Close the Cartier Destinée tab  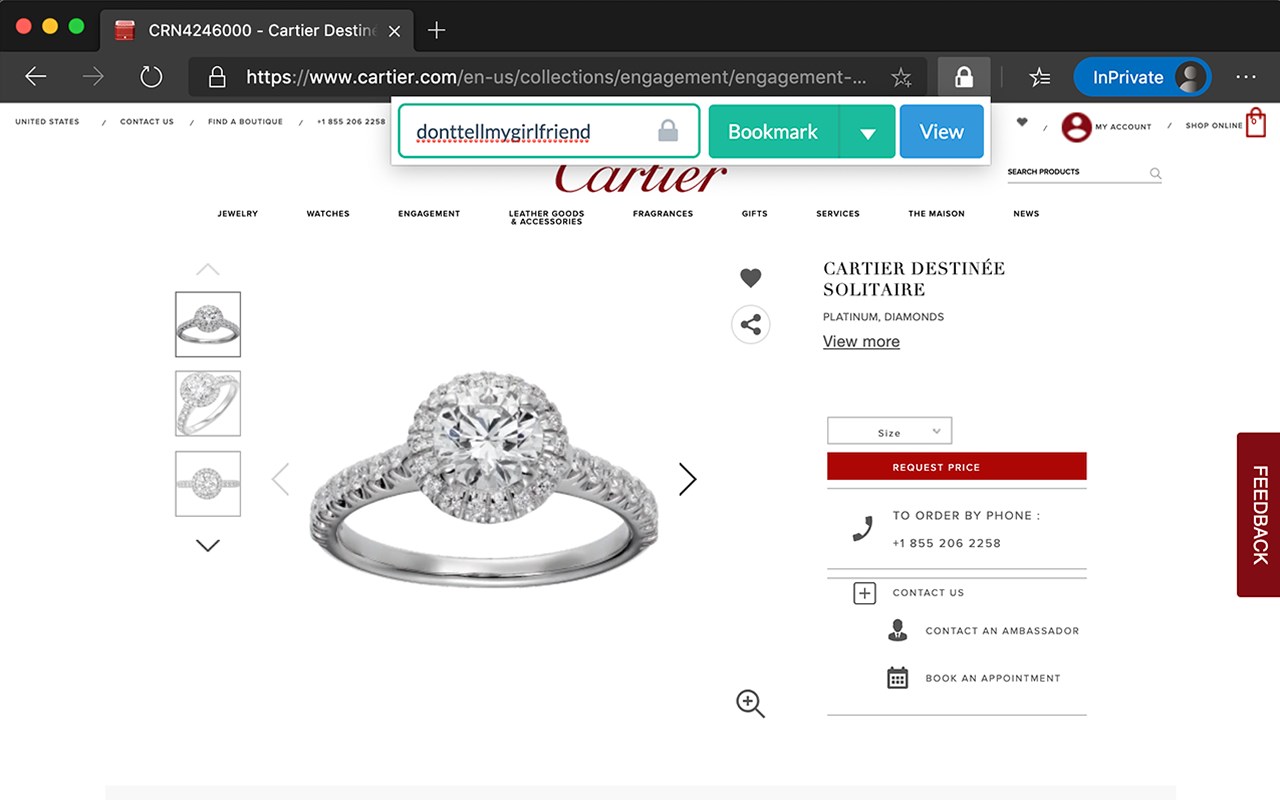pyautogui.click(x=394, y=31)
